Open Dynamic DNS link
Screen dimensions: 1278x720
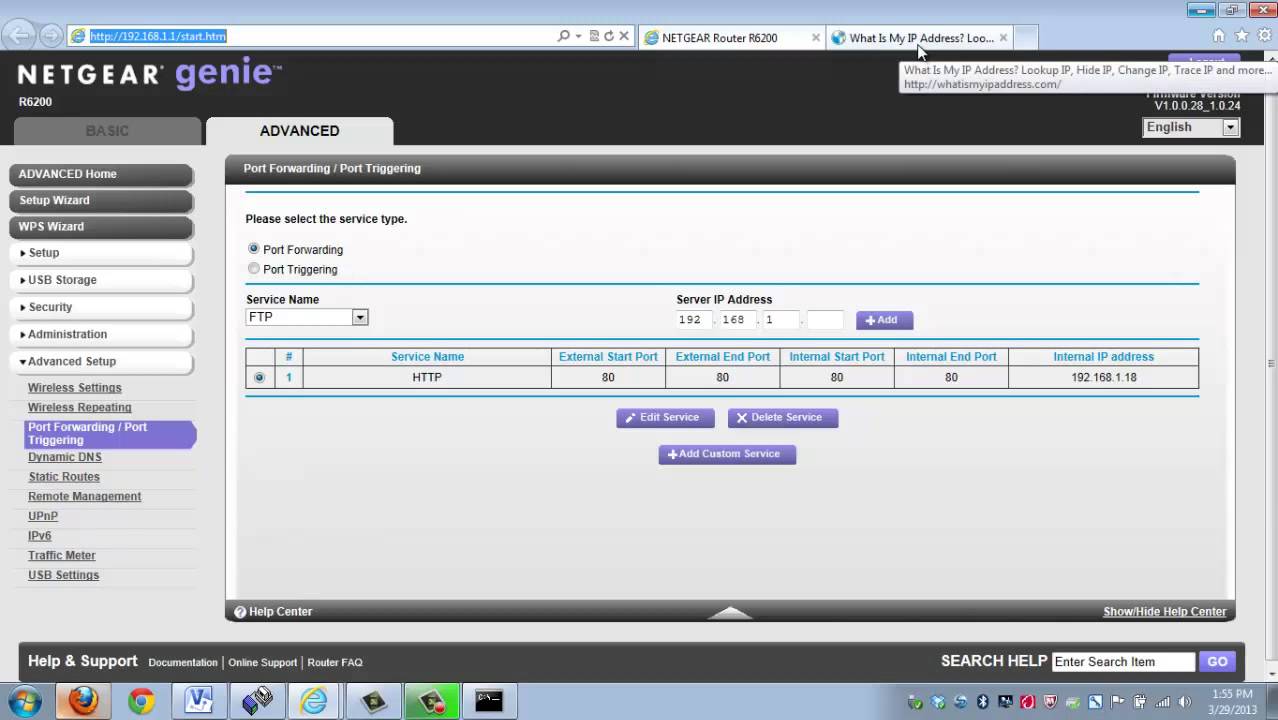click(65, 457)
